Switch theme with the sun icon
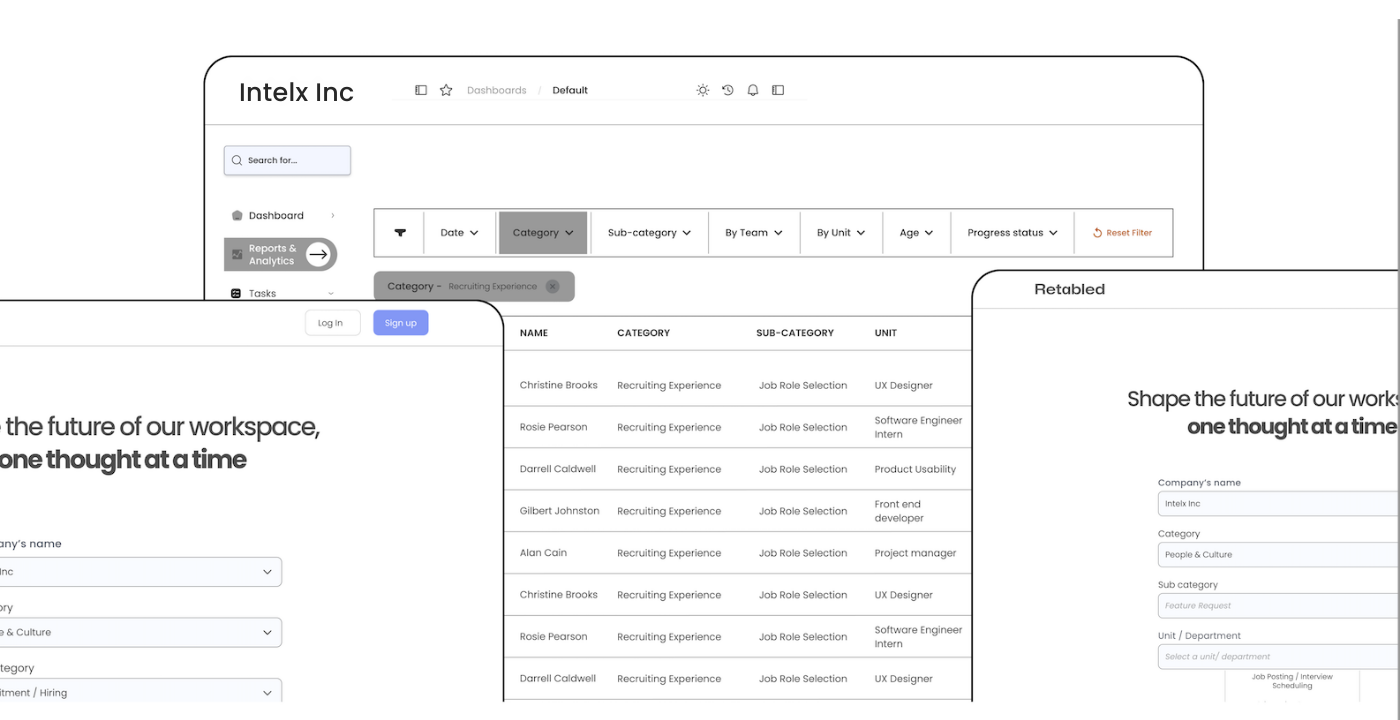The height and width of the screenshot is (720, 1400). click(703, 90)
